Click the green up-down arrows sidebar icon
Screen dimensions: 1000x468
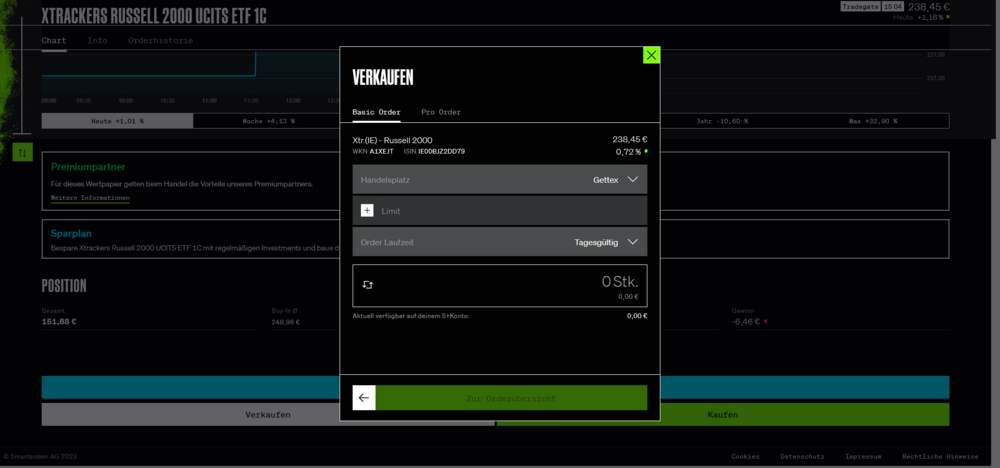pyautogui.click(x=22, y=152)
